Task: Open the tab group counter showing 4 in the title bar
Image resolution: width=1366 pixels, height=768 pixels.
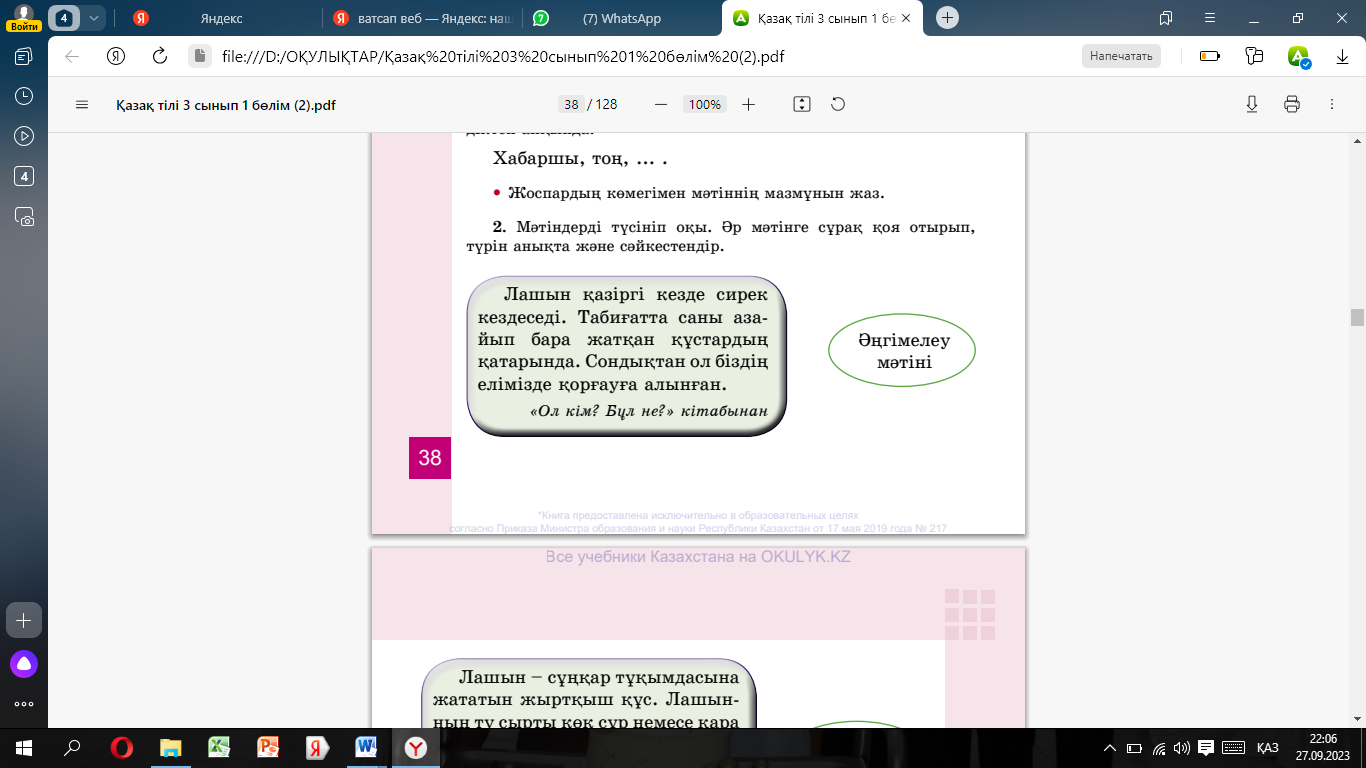Action: tap(64, 18)
